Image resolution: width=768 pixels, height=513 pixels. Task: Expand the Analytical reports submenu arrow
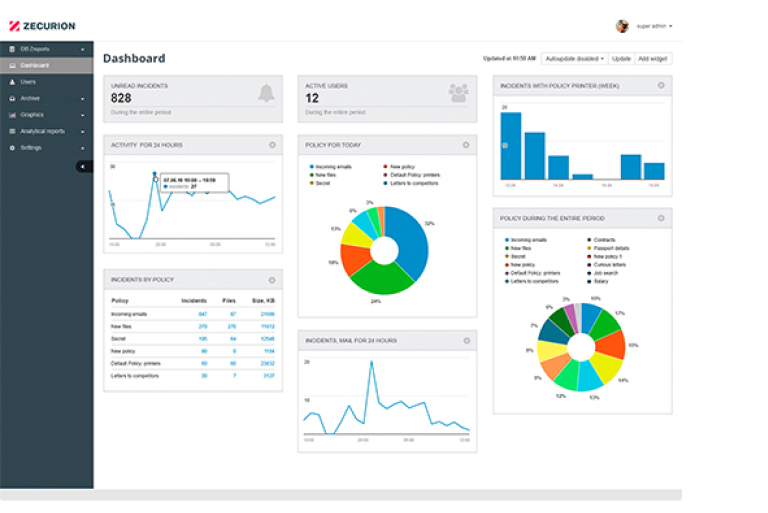(x=82, y=132)
